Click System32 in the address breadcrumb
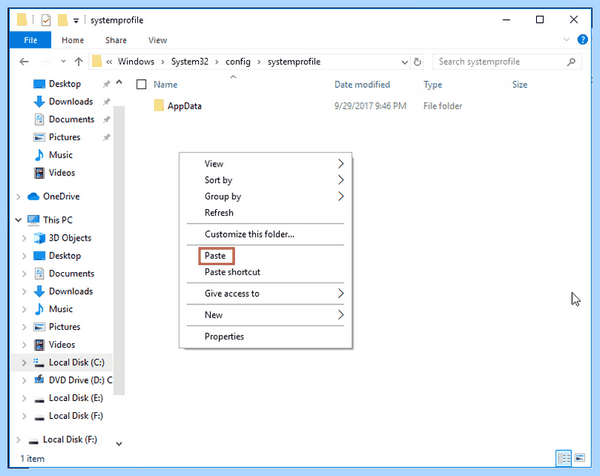The height and width of the screenshot is (476, 600). (190, 62)
